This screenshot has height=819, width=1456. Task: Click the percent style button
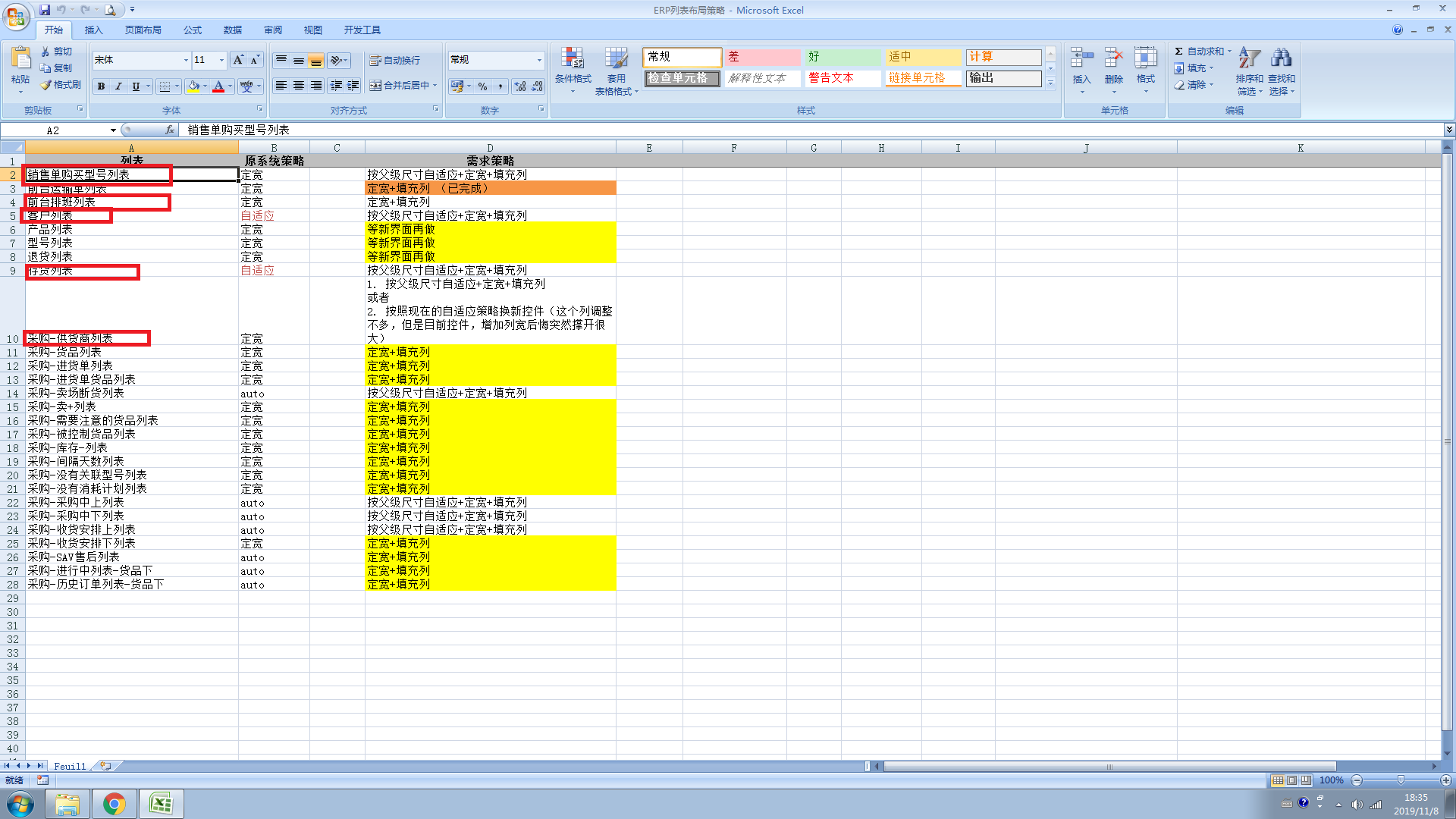point(483,86)
